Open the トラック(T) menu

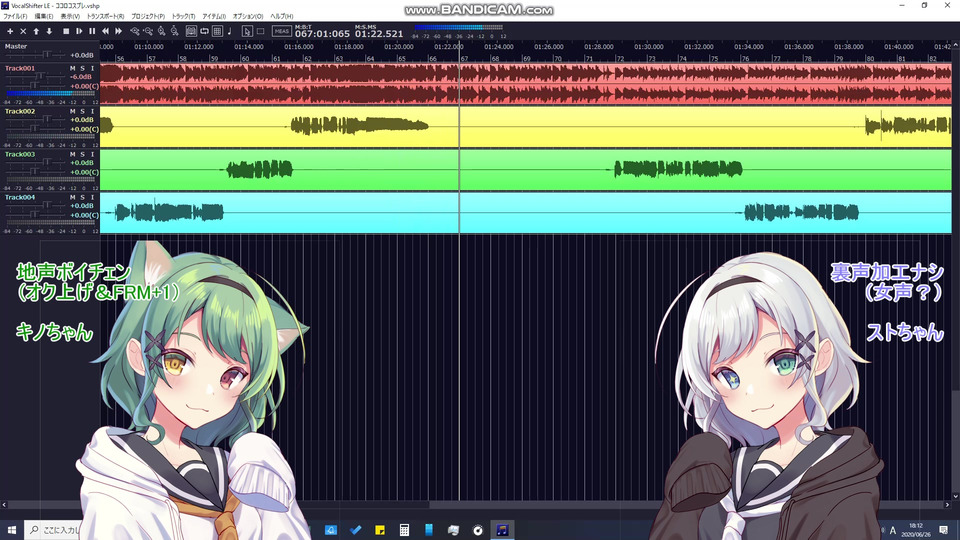[183, 17]
